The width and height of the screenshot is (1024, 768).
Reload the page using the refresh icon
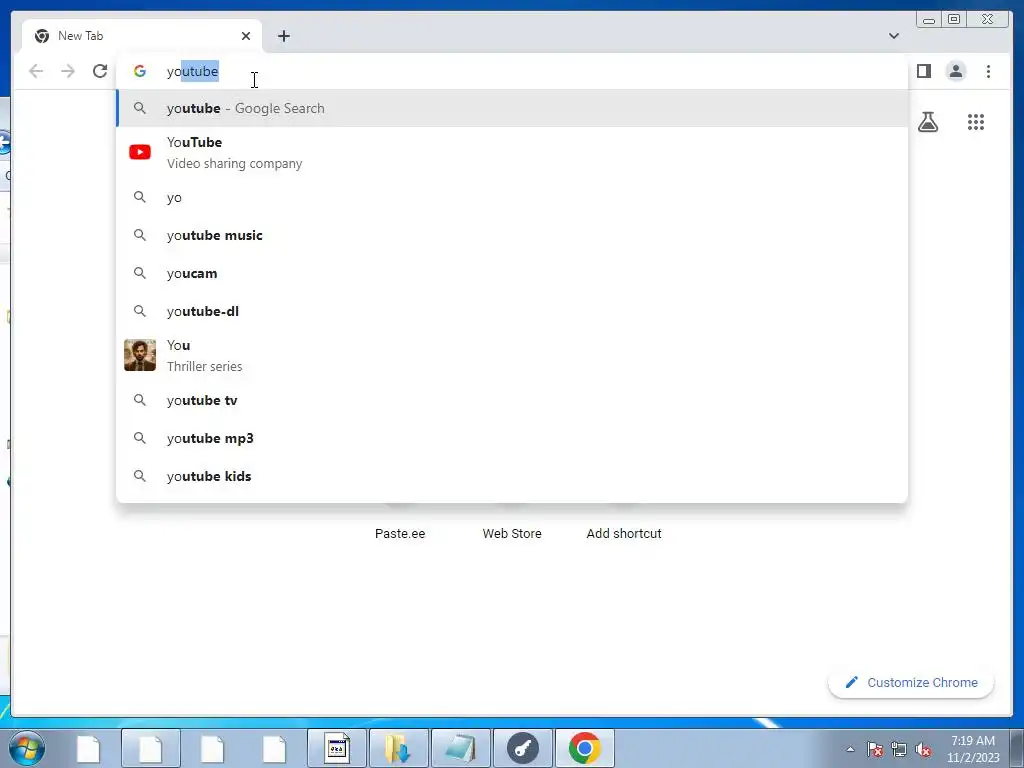[100, 71]
